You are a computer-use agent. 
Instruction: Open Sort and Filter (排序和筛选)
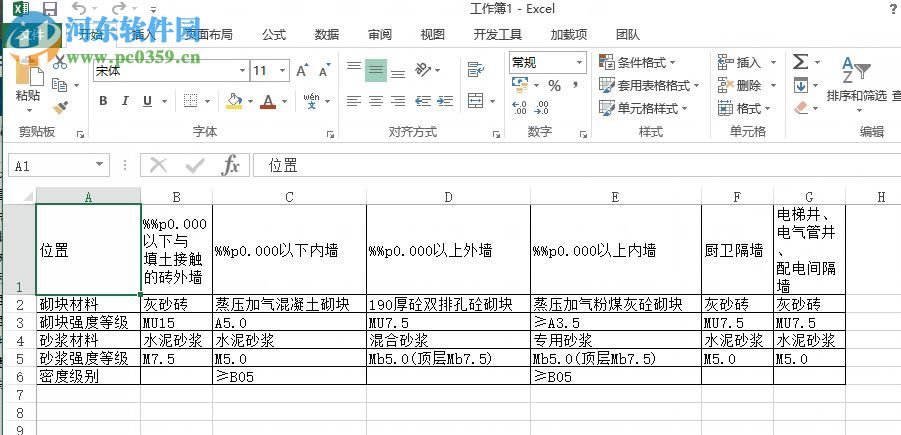857,83
